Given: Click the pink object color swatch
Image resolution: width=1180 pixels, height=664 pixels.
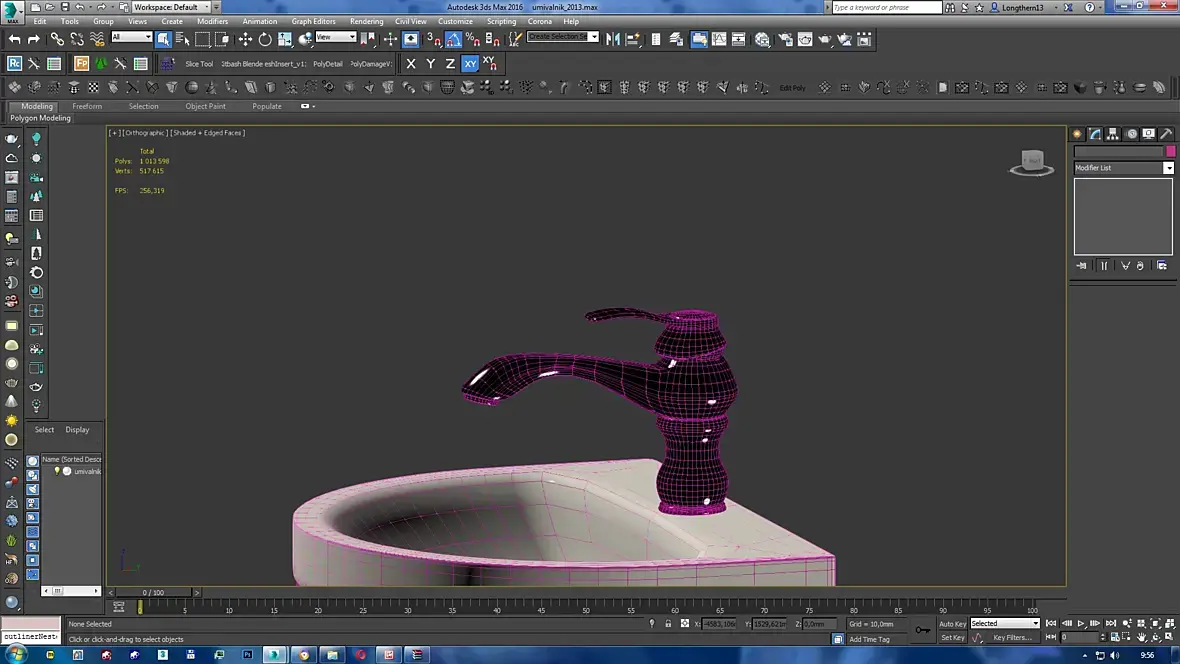Looking at the screenshot, I should [x=1170, y=151].
